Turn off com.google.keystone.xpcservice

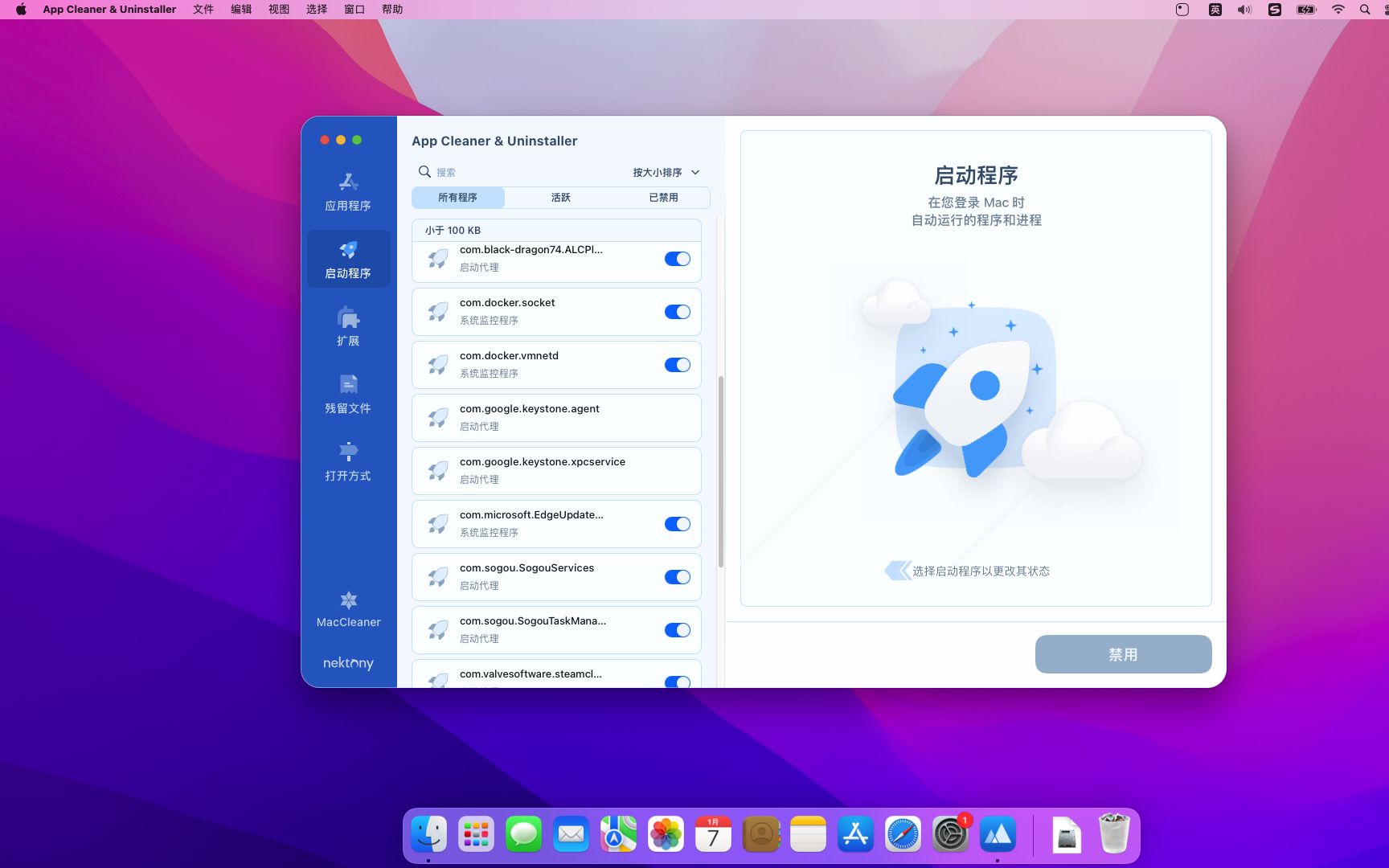(x=678, y=471)
